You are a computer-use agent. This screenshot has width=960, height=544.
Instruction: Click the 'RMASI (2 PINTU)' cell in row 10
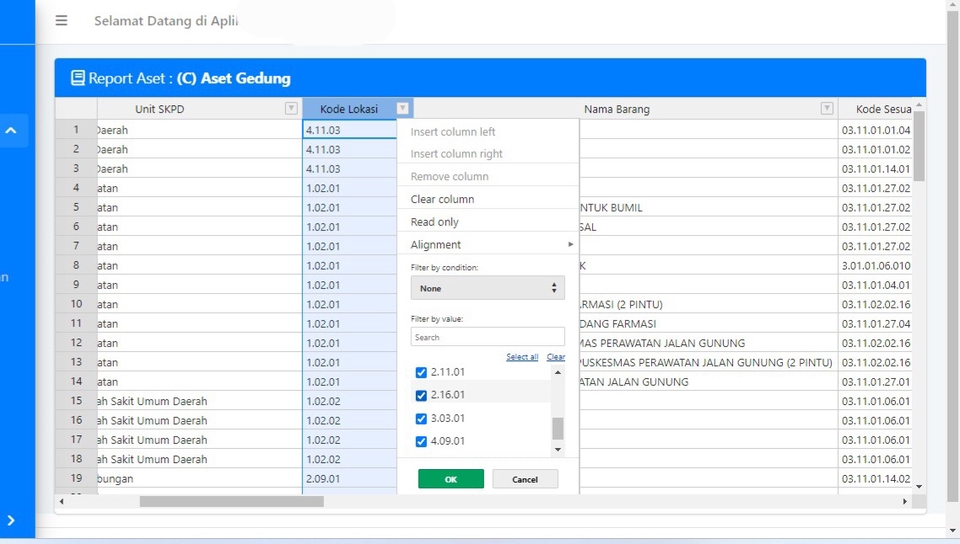coord(708,304)
